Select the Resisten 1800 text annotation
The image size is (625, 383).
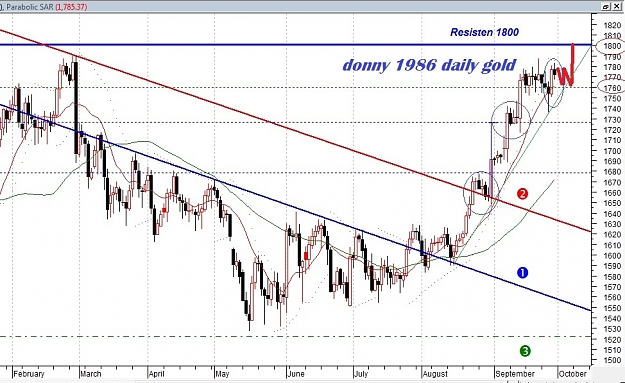coord(484,32)
